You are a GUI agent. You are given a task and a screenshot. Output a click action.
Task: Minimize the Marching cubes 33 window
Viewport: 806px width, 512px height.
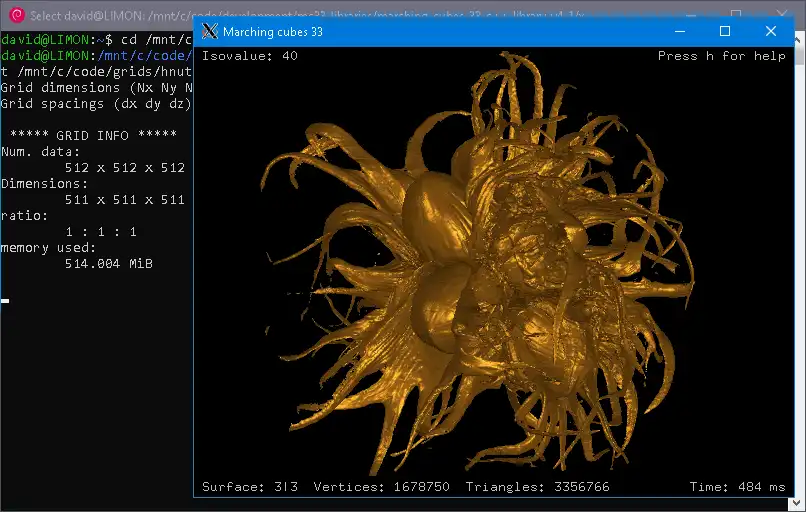pyautogui.click(x=679, y=31)
